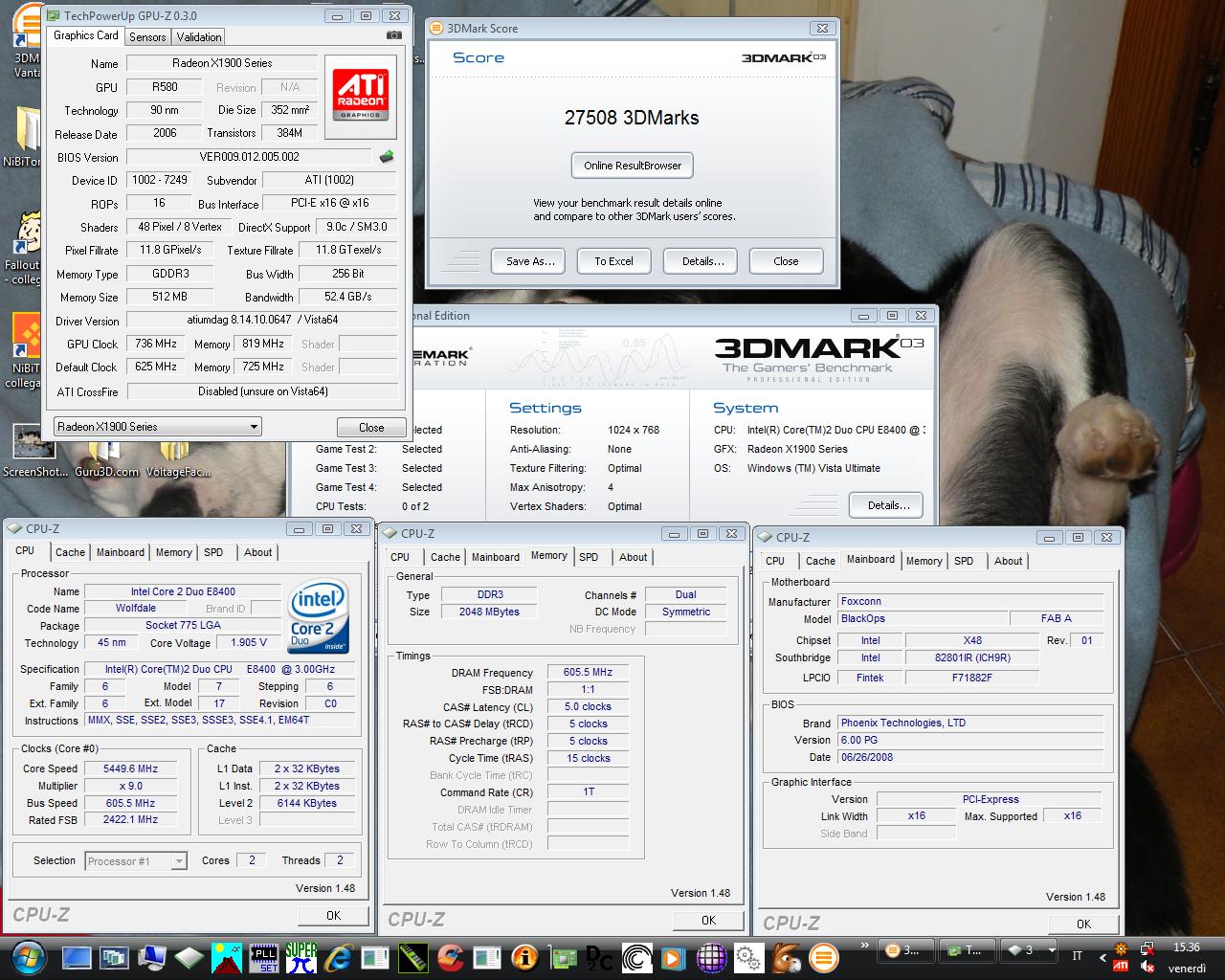Screen dimensions: 1225x980
Task: Expand the taskbar CPU-Z group arrow
Action: (1051, 950)
